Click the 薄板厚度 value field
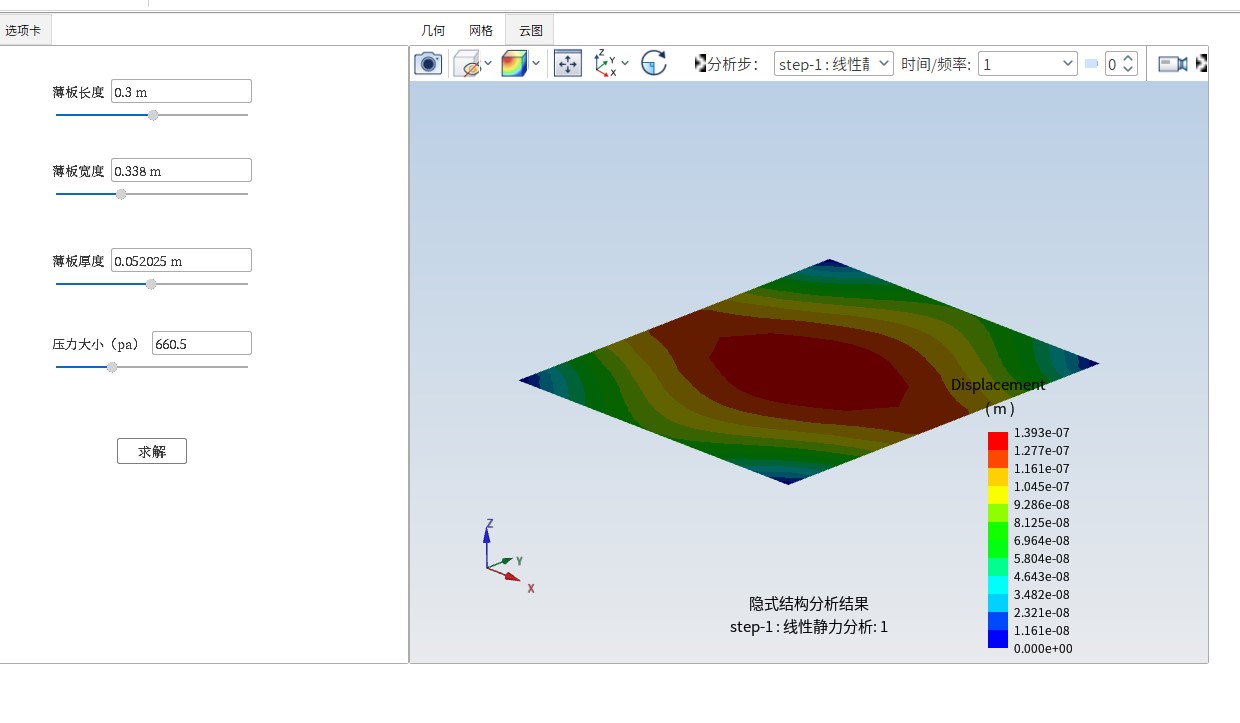 180,259
